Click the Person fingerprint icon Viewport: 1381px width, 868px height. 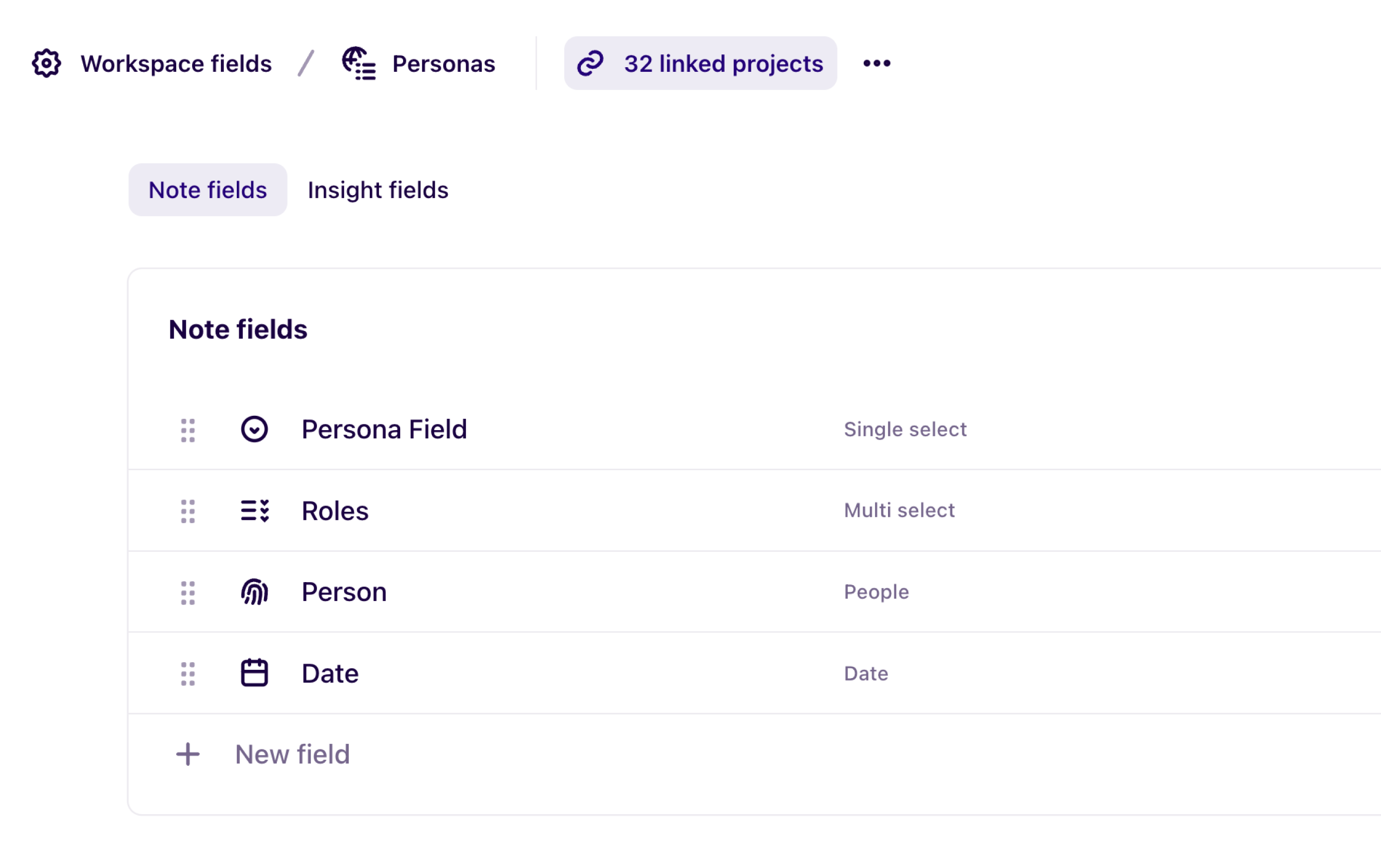tap(254, 592)
